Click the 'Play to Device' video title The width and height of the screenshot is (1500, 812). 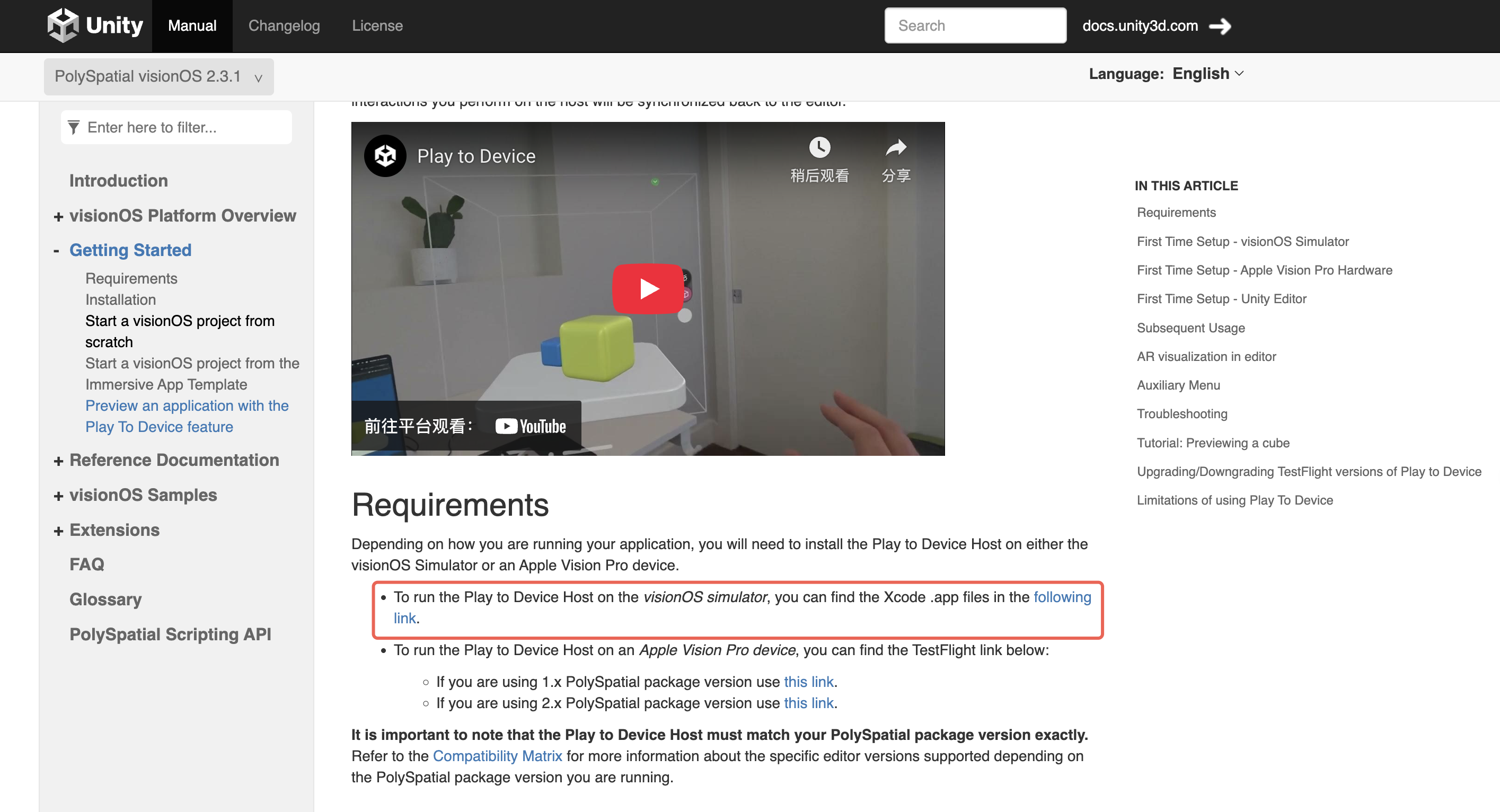tap(477, 156)
